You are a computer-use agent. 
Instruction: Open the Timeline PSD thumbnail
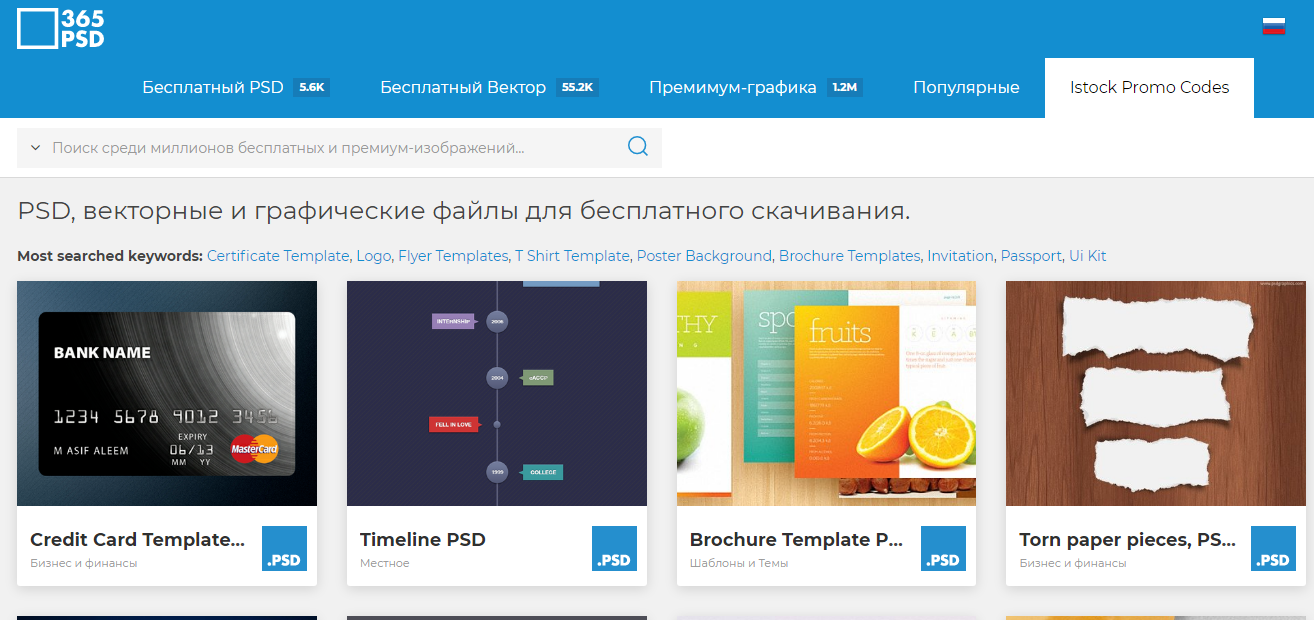pyautogui.click(x=496, y=393)
